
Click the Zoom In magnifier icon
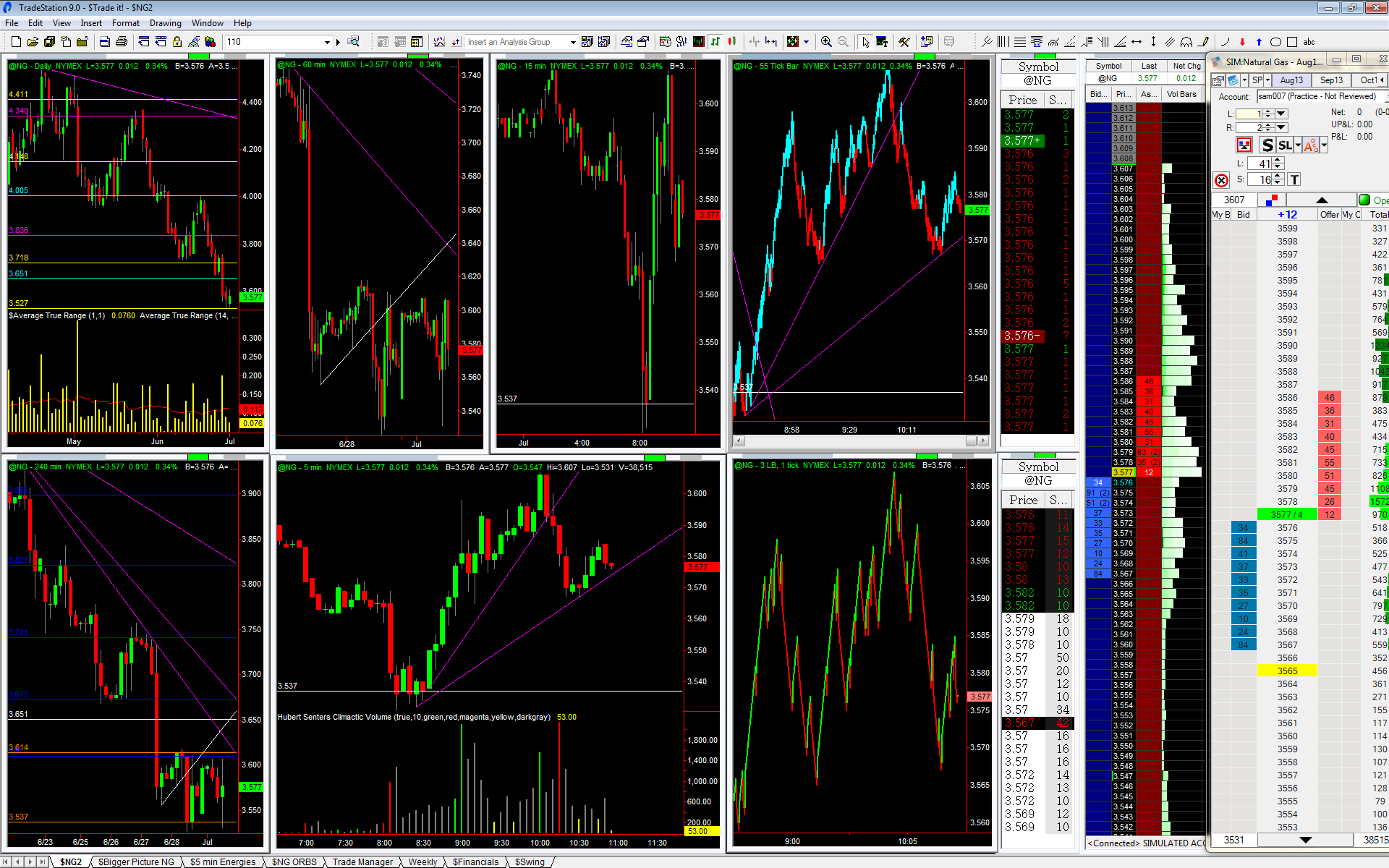click(x=826, y=42)
